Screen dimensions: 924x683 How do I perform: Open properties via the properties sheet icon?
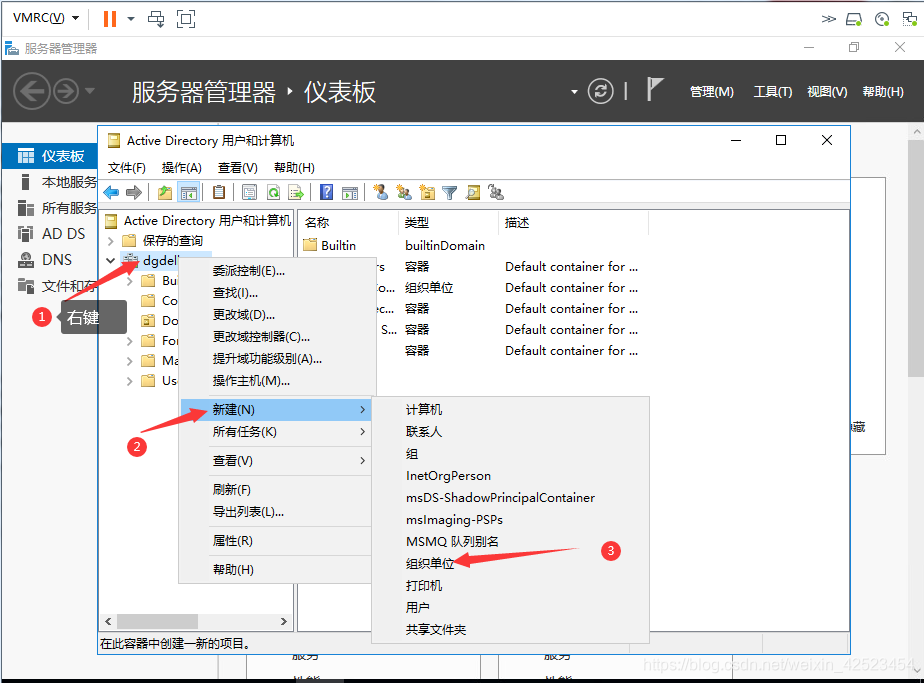click(x=249, y=193)
